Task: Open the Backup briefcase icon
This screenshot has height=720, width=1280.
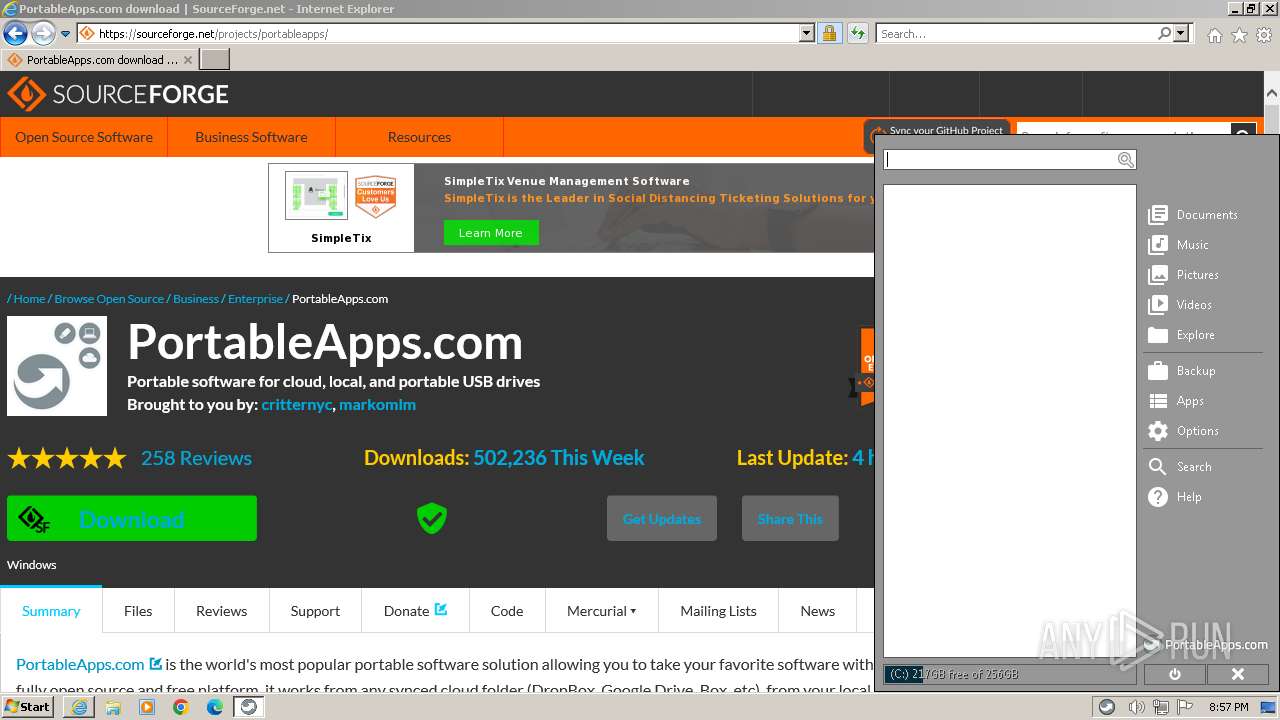Action: pyautogui.click(x=1158, y=371)
